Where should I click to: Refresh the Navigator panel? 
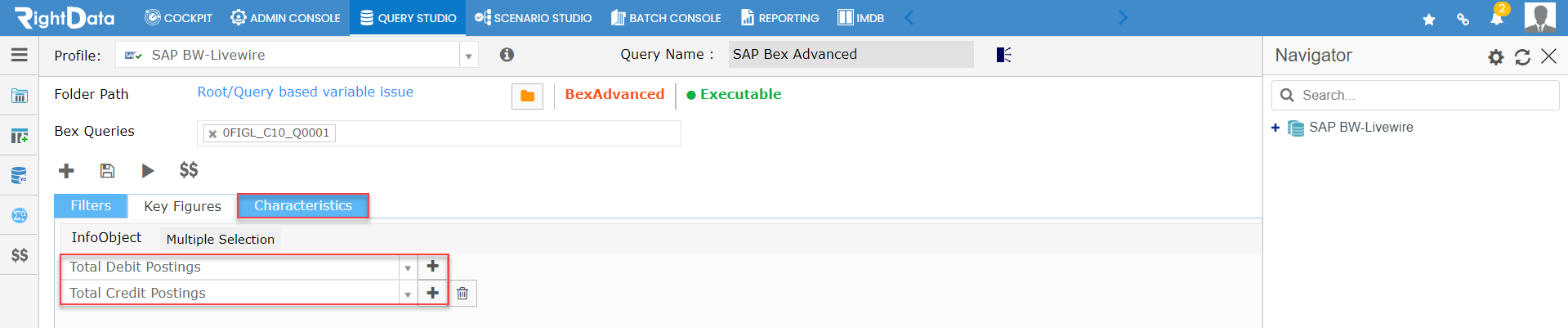pyautogui.click(x=1522, y=56)
